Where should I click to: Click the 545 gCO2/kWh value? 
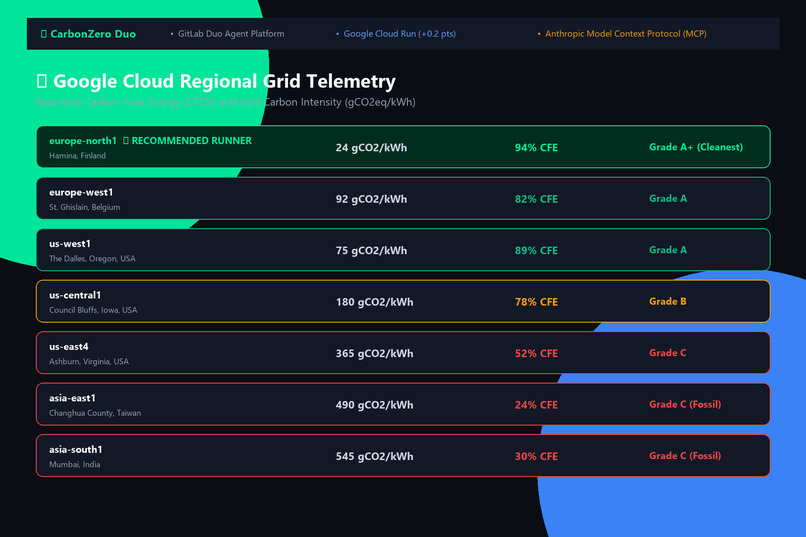click(374, 456)
